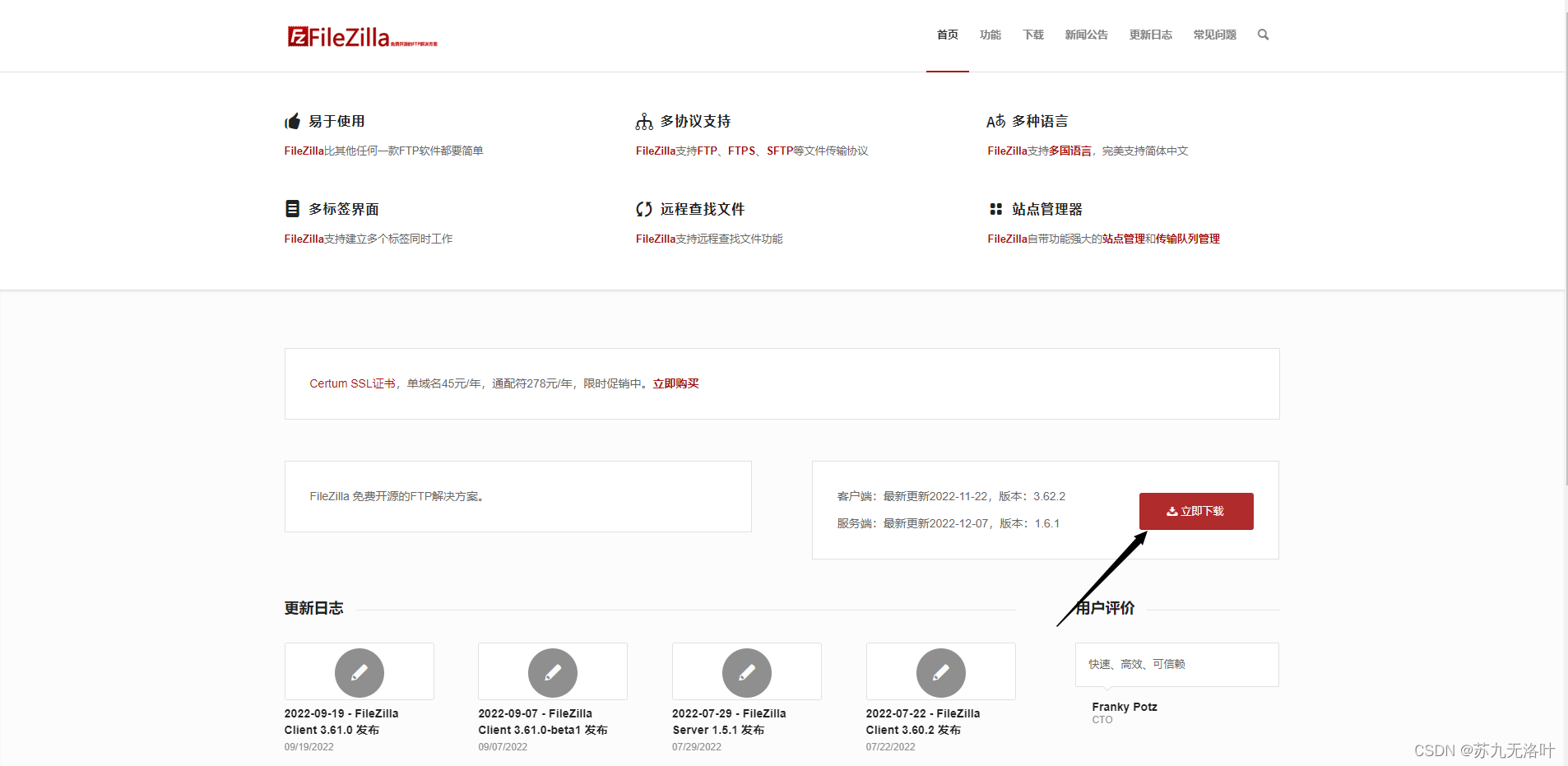Click the 快速、高效、可信赖 testimonial box
This screenshot has width=1568, height=766.
tap(1176, 664)
